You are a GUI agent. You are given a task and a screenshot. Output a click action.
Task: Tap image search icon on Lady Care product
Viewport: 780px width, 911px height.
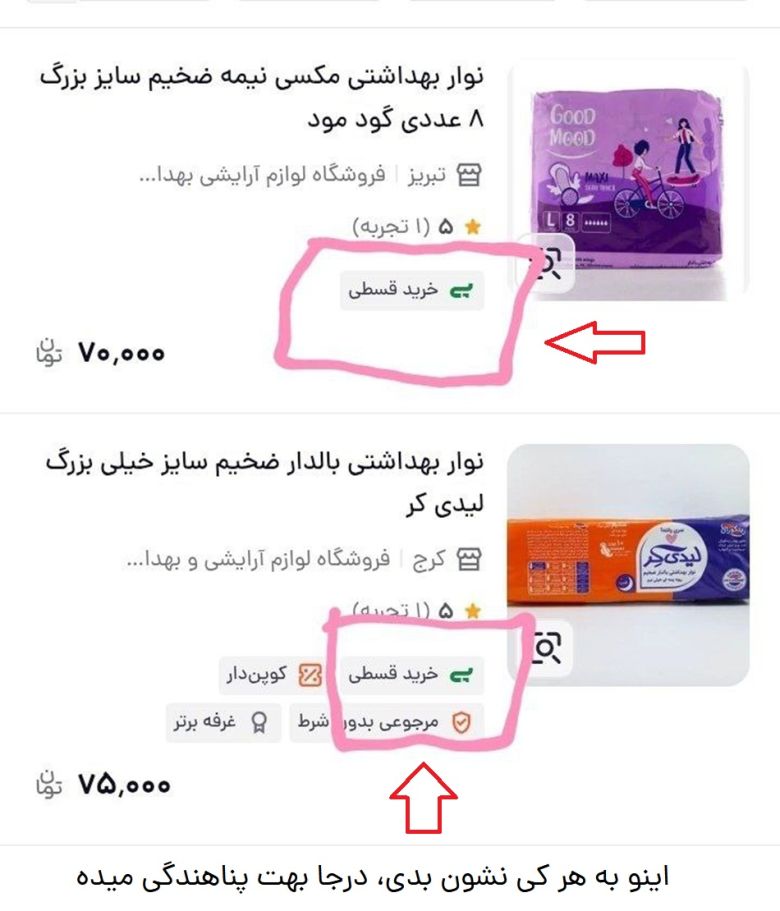tap(545, 648)
